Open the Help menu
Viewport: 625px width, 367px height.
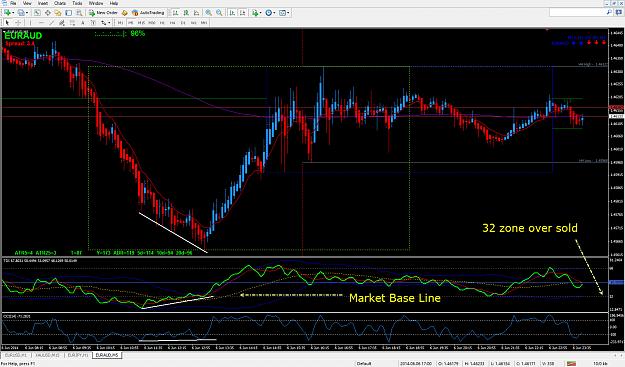(114, 3)
